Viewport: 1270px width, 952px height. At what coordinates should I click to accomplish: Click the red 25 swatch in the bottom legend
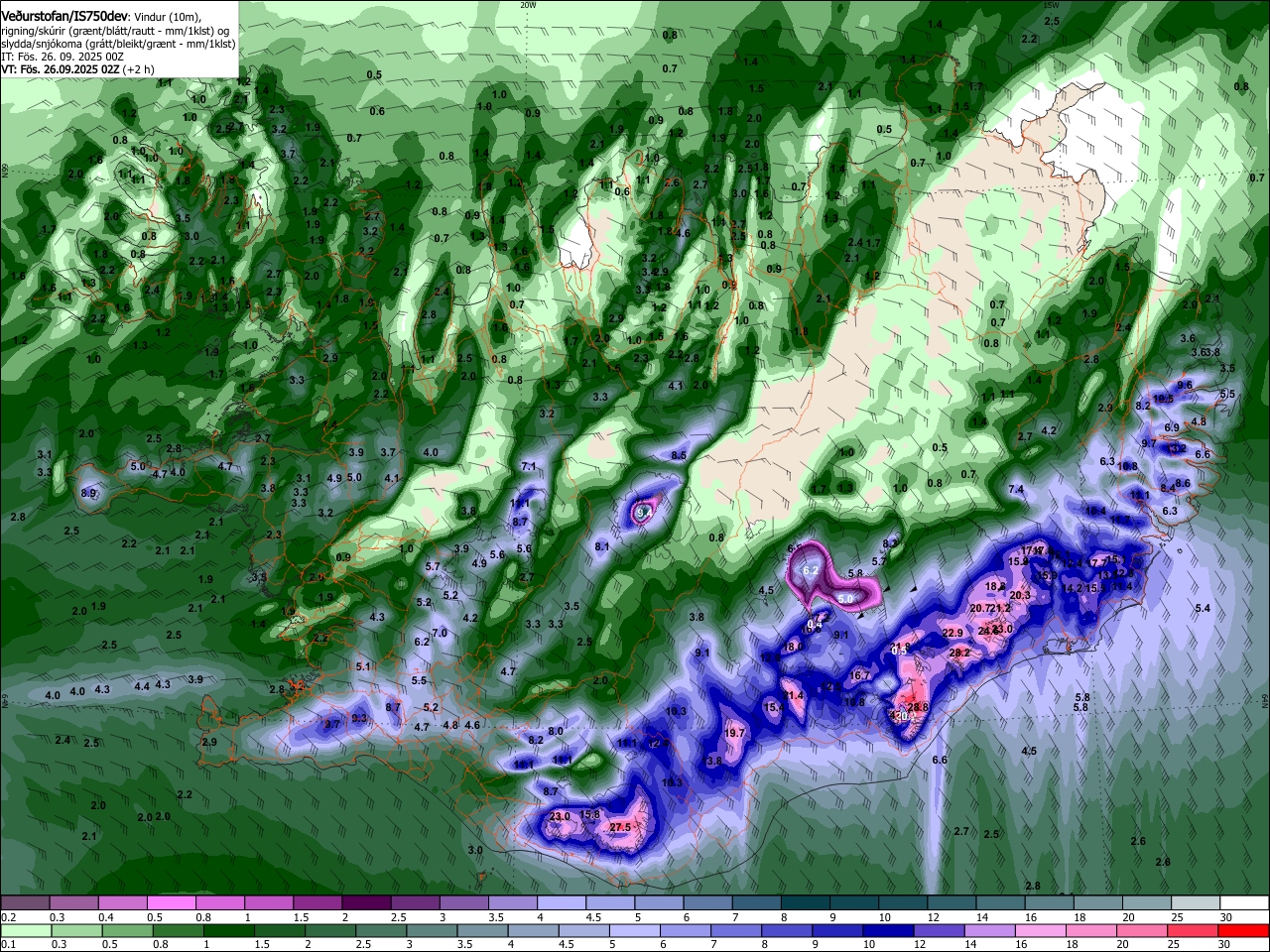[x=1195, y=930]
